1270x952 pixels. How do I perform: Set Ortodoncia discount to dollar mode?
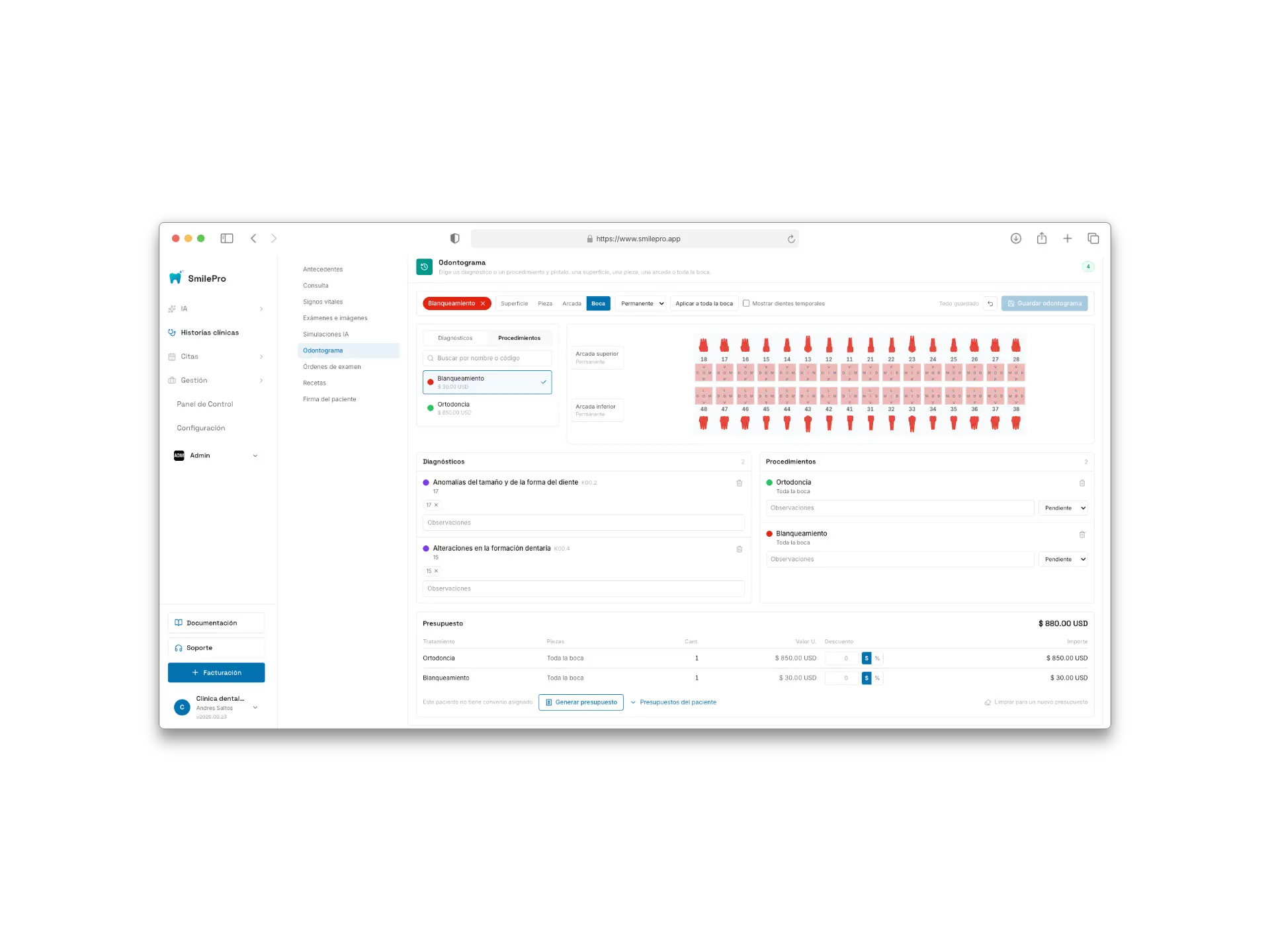point(867,658)
